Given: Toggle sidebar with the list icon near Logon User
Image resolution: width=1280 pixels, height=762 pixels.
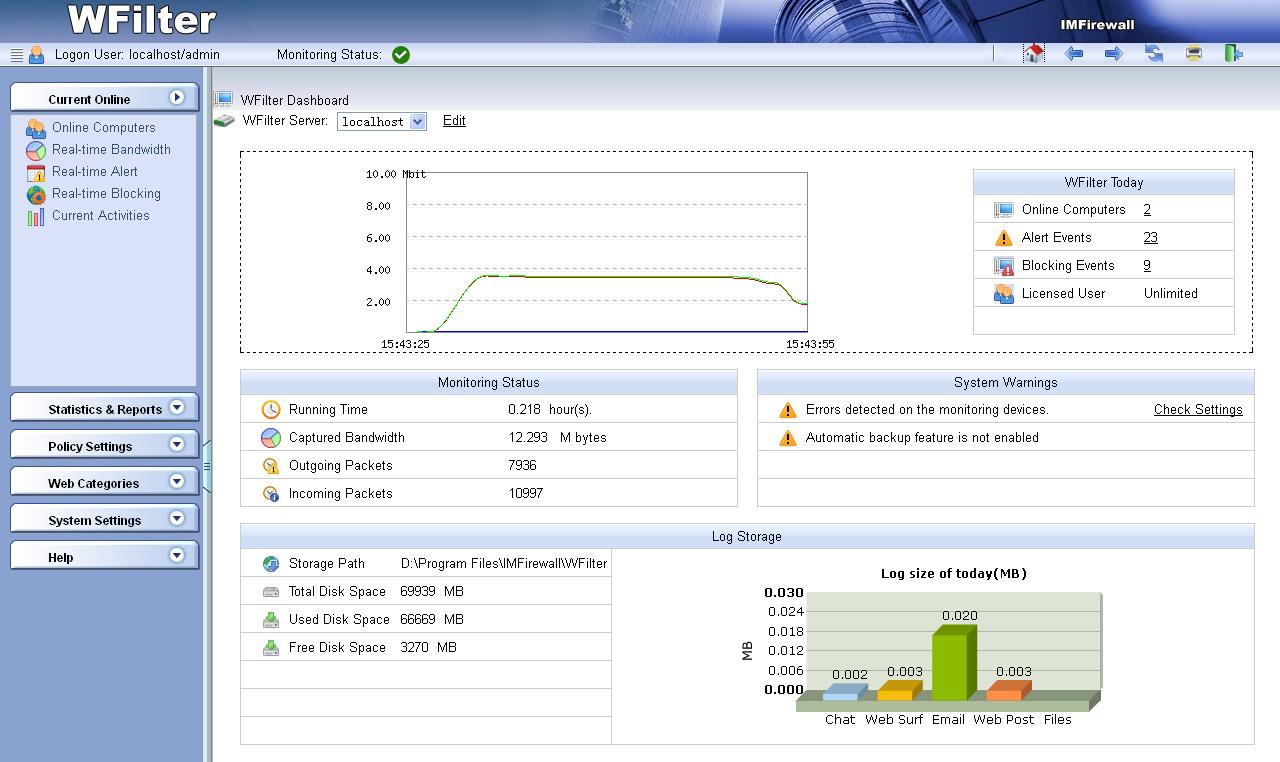Looking at the screenshot, I should pyautogui.click(x=16, y=55).
